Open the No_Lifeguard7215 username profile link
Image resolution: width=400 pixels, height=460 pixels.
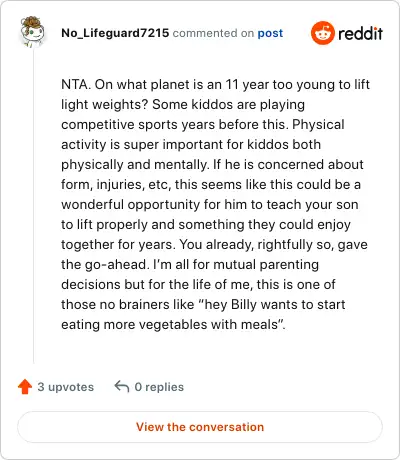click(x=115, y=33)
